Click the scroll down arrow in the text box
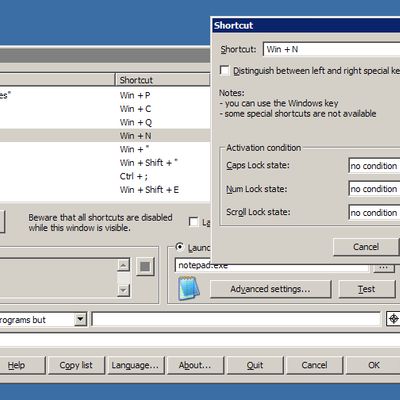 coord(123,290)
